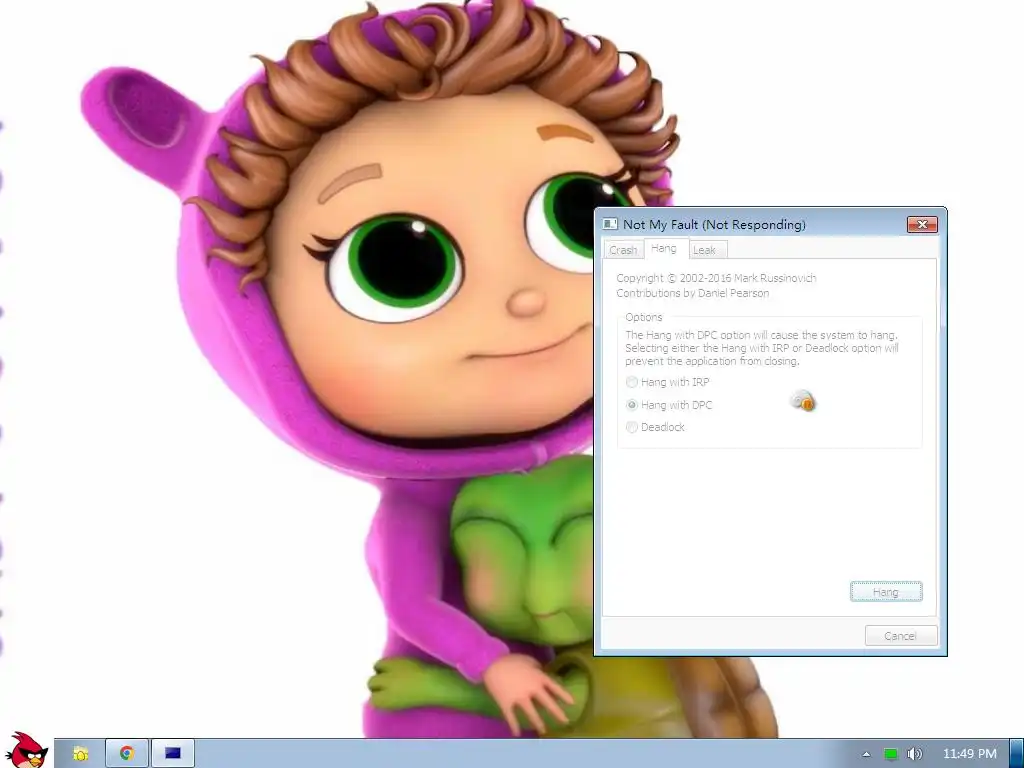The width and height of the screenshot is (1024, 768).
Task: Click the 11:49 PM clock
Action: tap(970, 754)
